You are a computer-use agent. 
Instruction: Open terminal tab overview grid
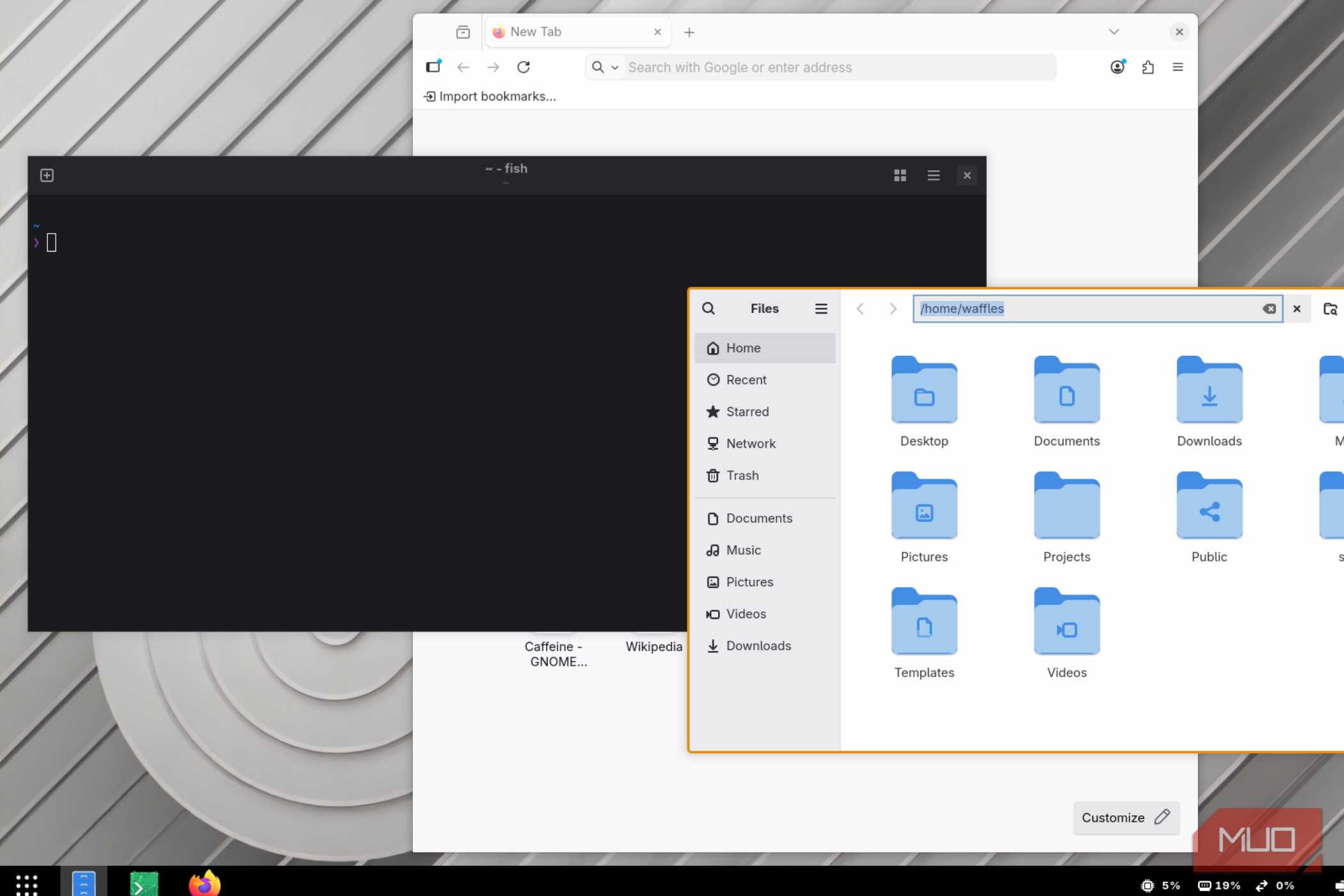tap(900, 175)
